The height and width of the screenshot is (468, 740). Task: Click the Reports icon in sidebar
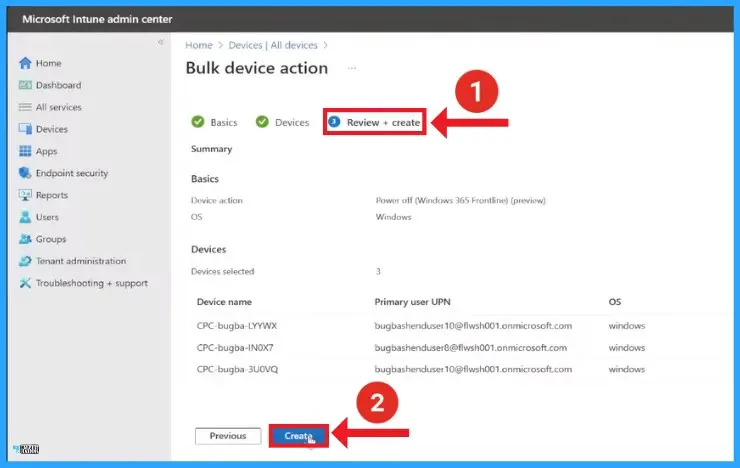[25, 195]
